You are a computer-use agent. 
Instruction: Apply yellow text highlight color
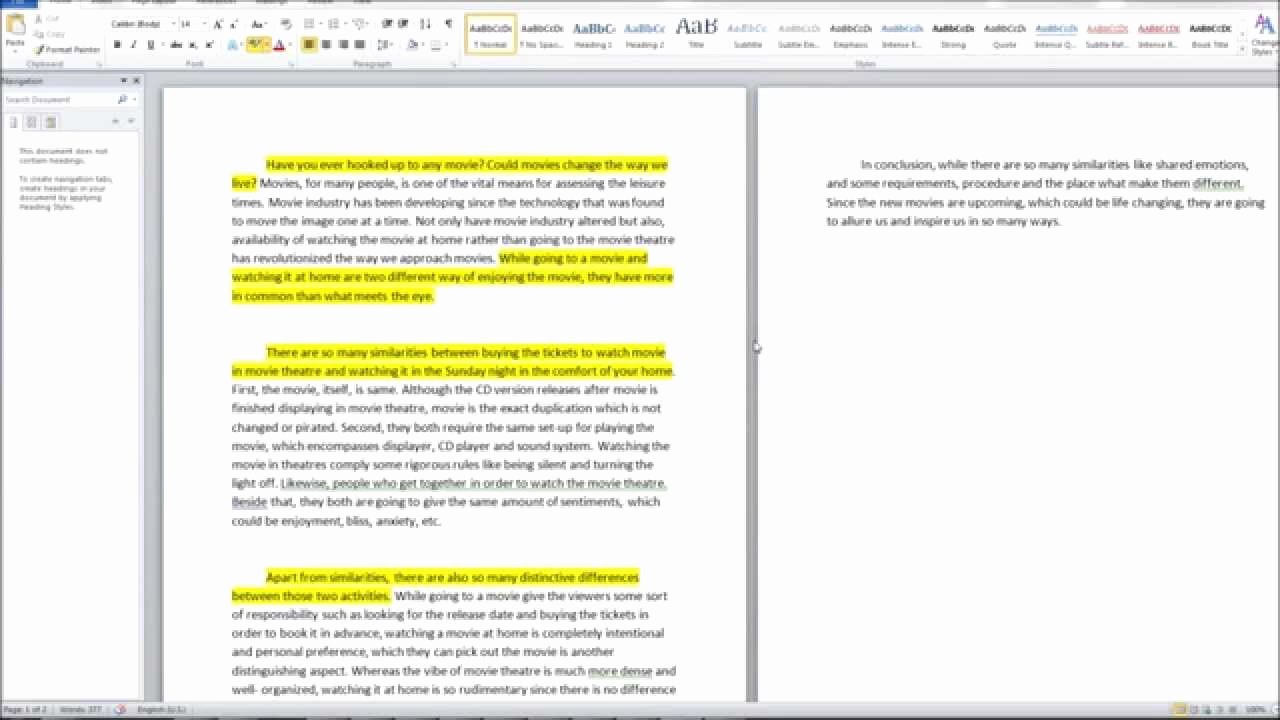click(255, 45)
